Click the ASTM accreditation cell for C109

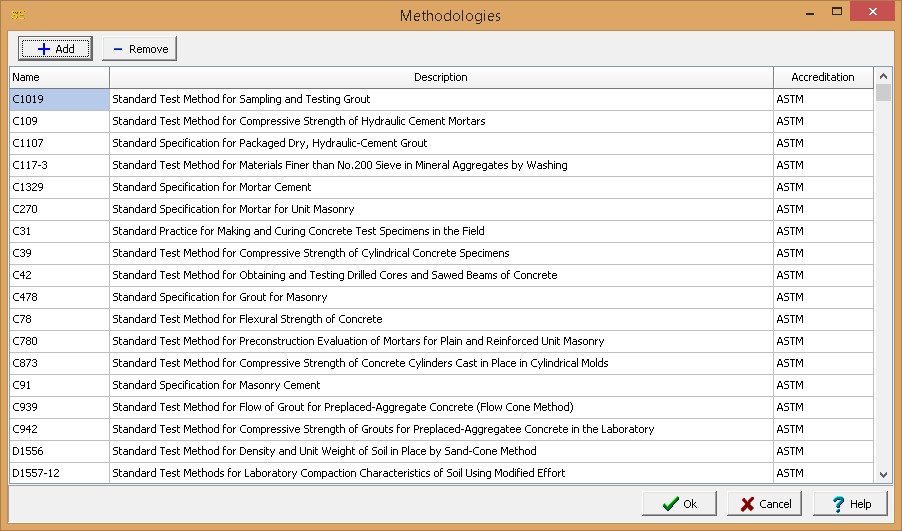click(x=822, y=121)
